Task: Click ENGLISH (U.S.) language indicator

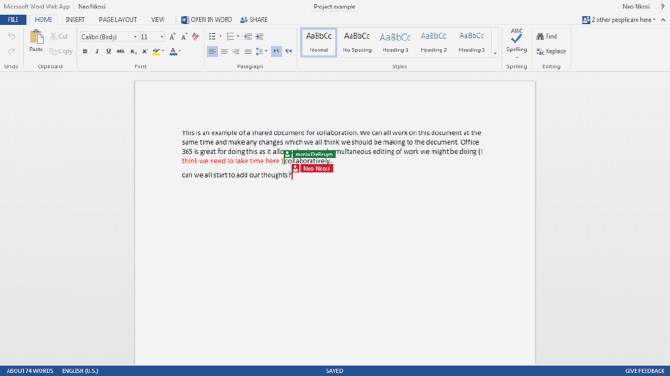Action: (x=80, y=371)
